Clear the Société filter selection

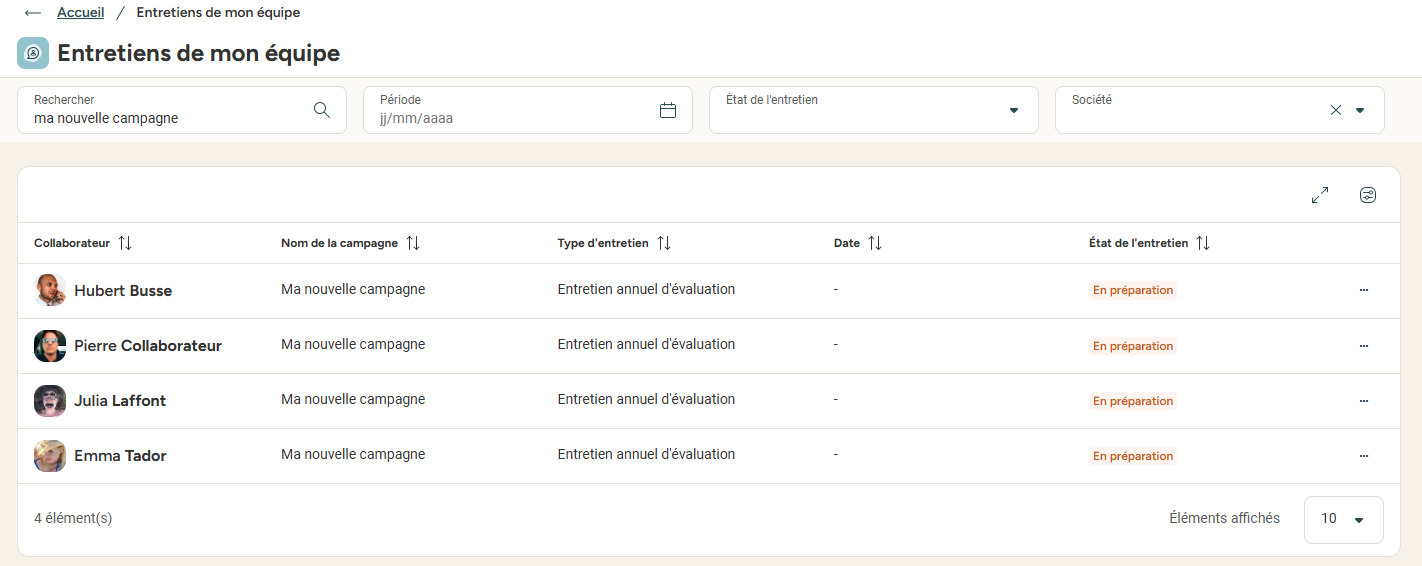(1336, 110)
